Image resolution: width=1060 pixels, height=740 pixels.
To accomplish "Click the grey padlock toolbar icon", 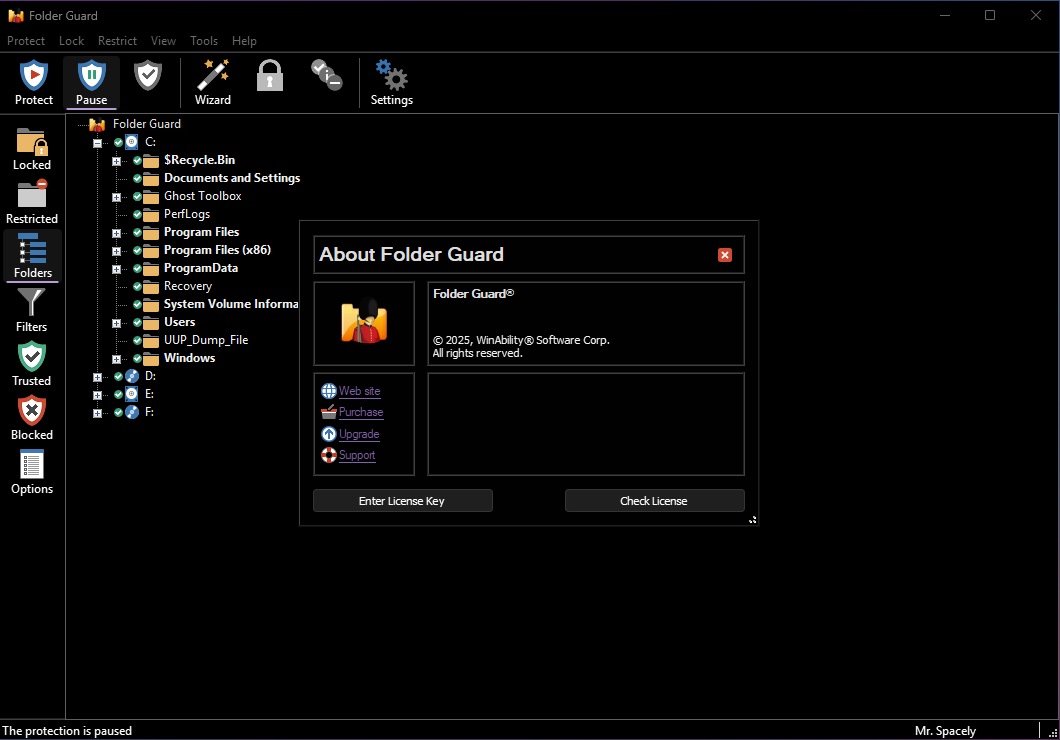I will 270,75.
